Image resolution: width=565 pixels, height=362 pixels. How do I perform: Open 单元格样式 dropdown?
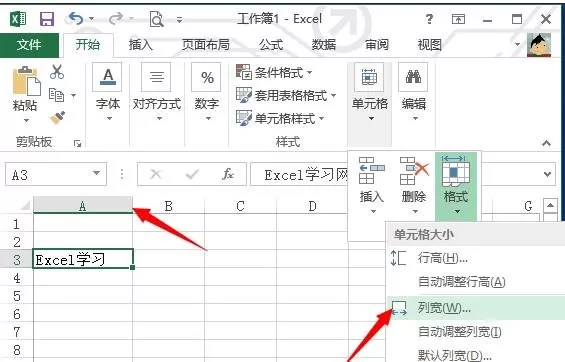coord(280,118)
